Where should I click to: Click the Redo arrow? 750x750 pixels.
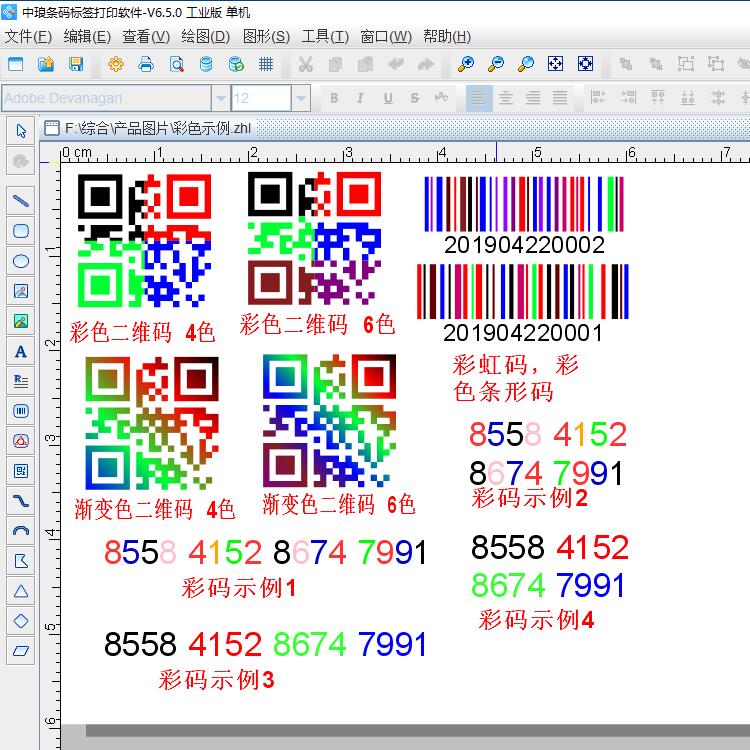pos(426,64)
